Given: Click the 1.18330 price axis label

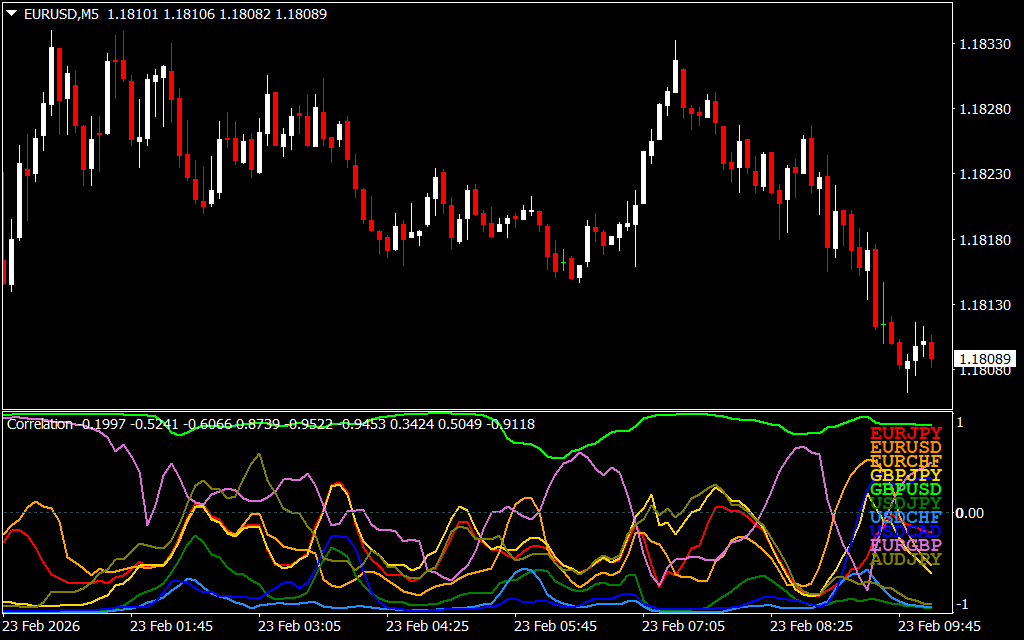Looking at the screenshot, I should (x=984, y=44).
